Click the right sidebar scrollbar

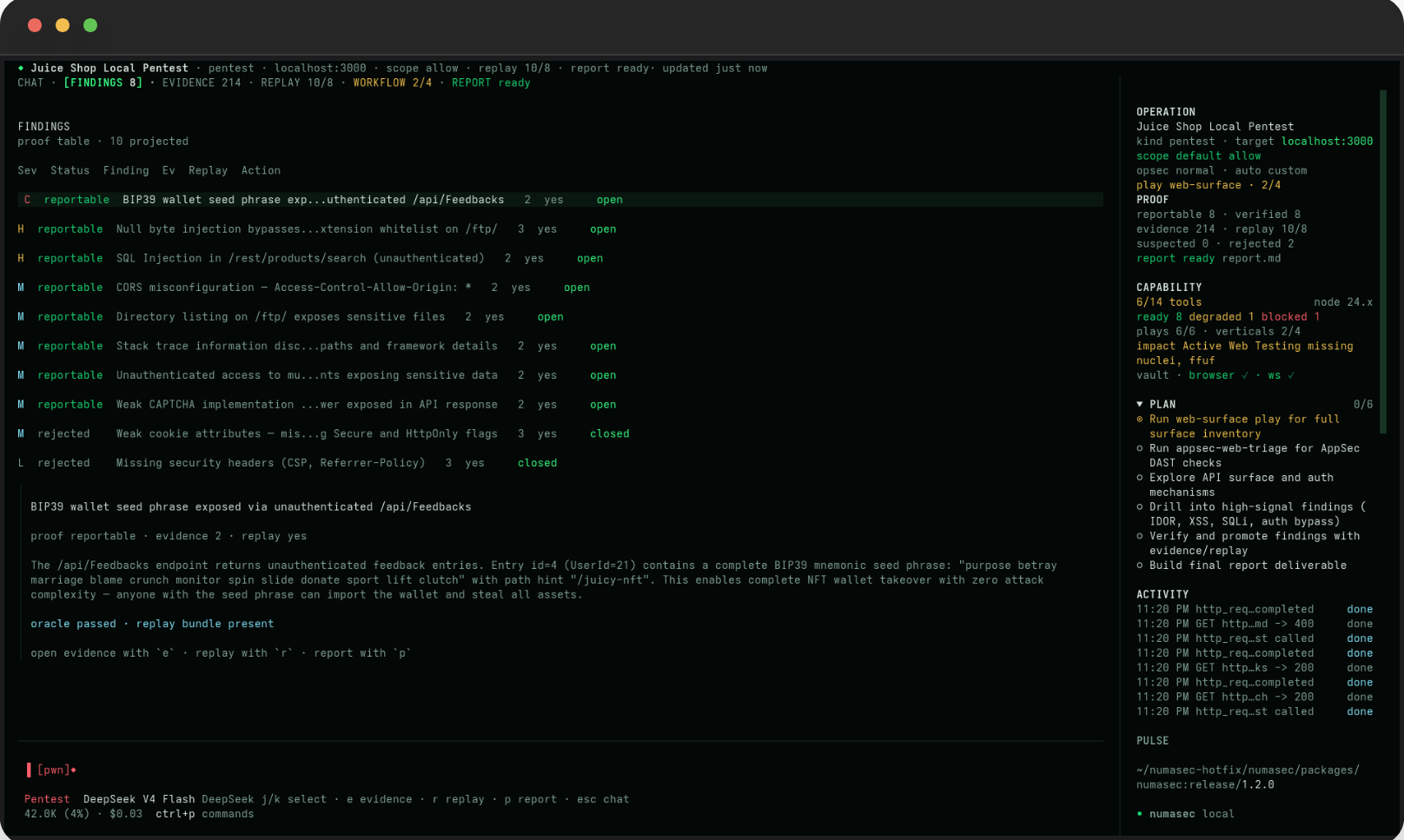tap(1383, 261)
